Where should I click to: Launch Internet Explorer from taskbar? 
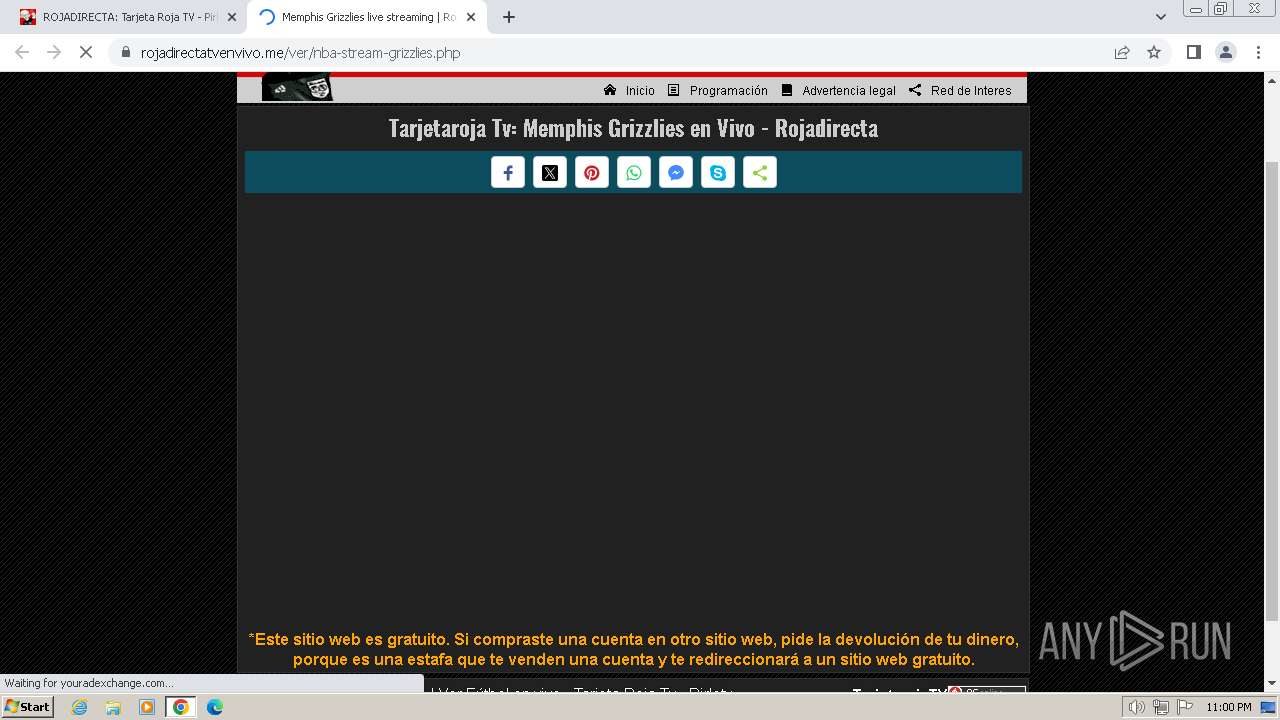[80, 707]
